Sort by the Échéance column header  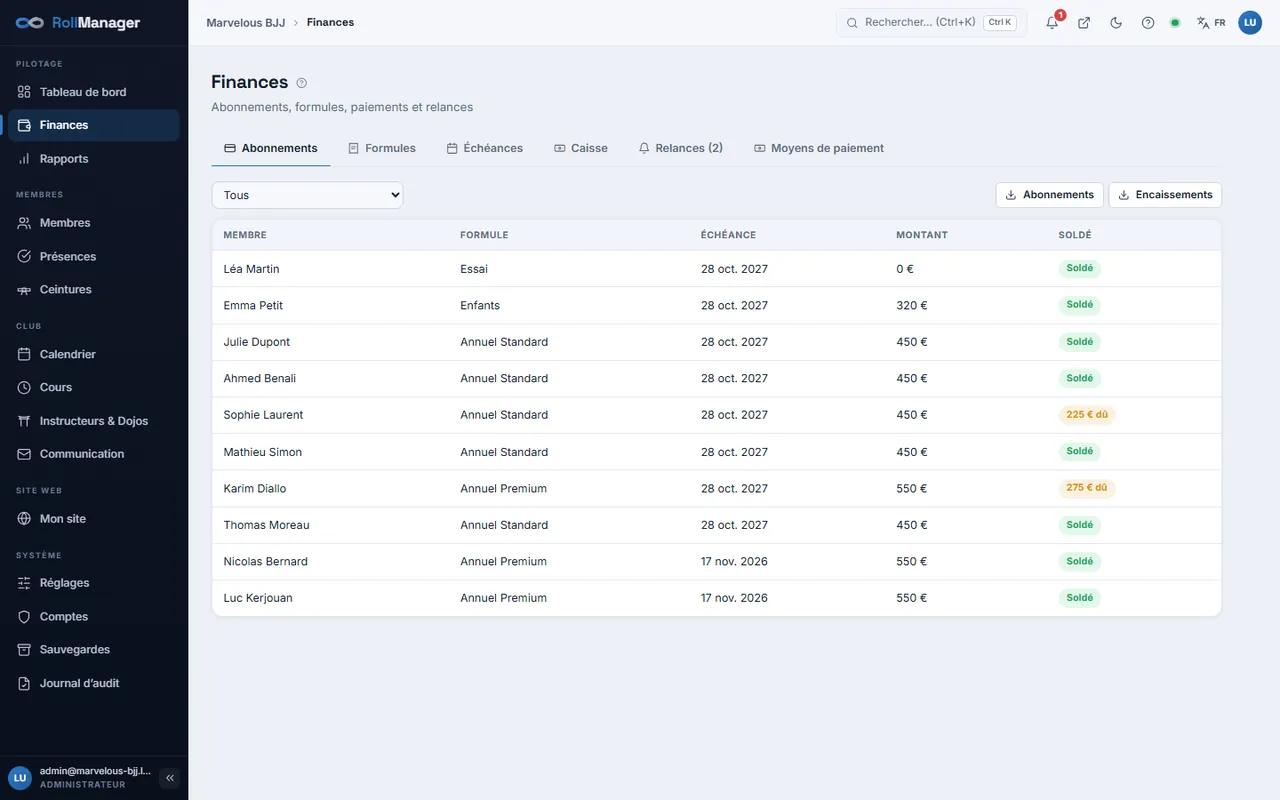[x=728, y=235]
